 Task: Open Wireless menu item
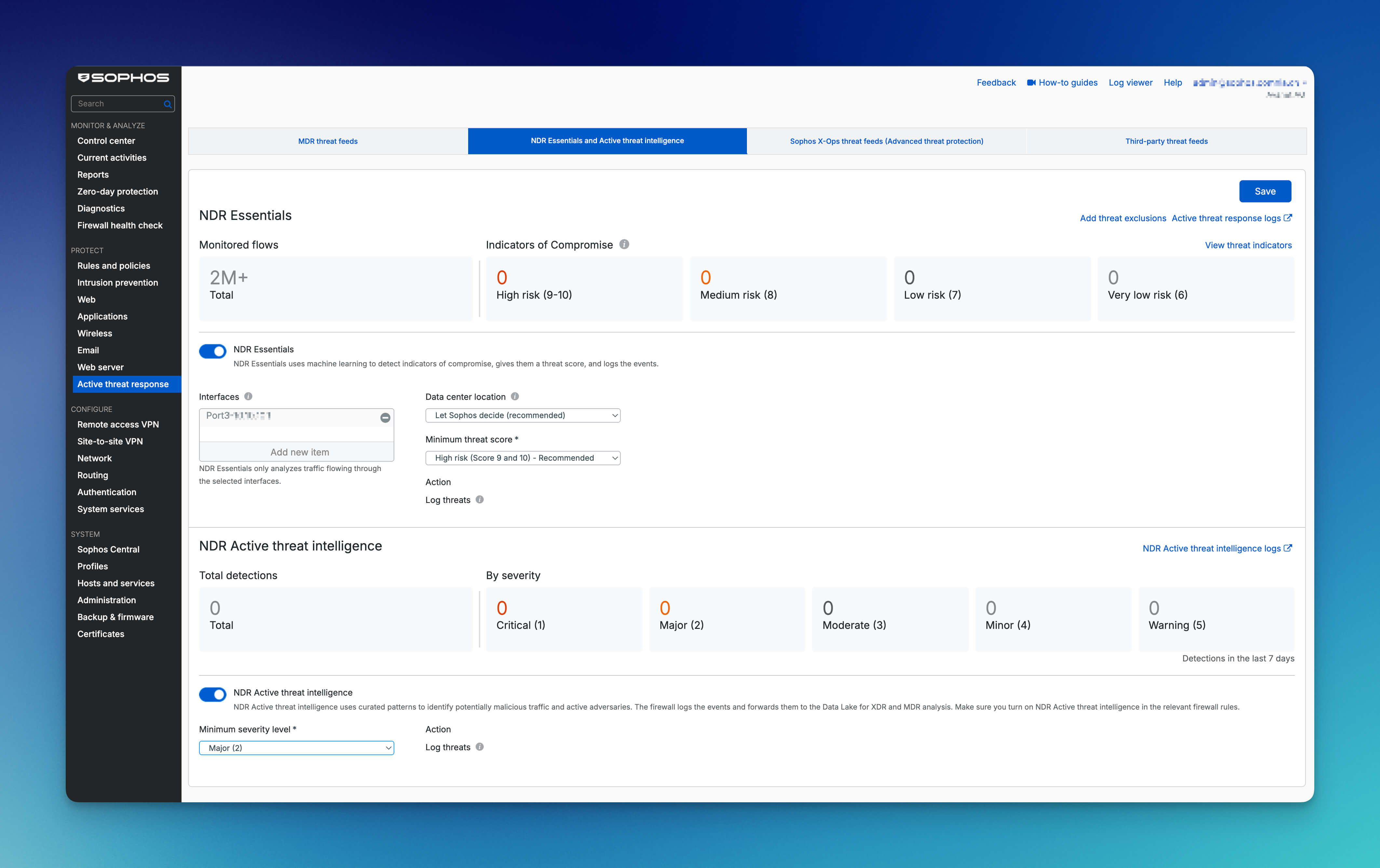(95, 333)
